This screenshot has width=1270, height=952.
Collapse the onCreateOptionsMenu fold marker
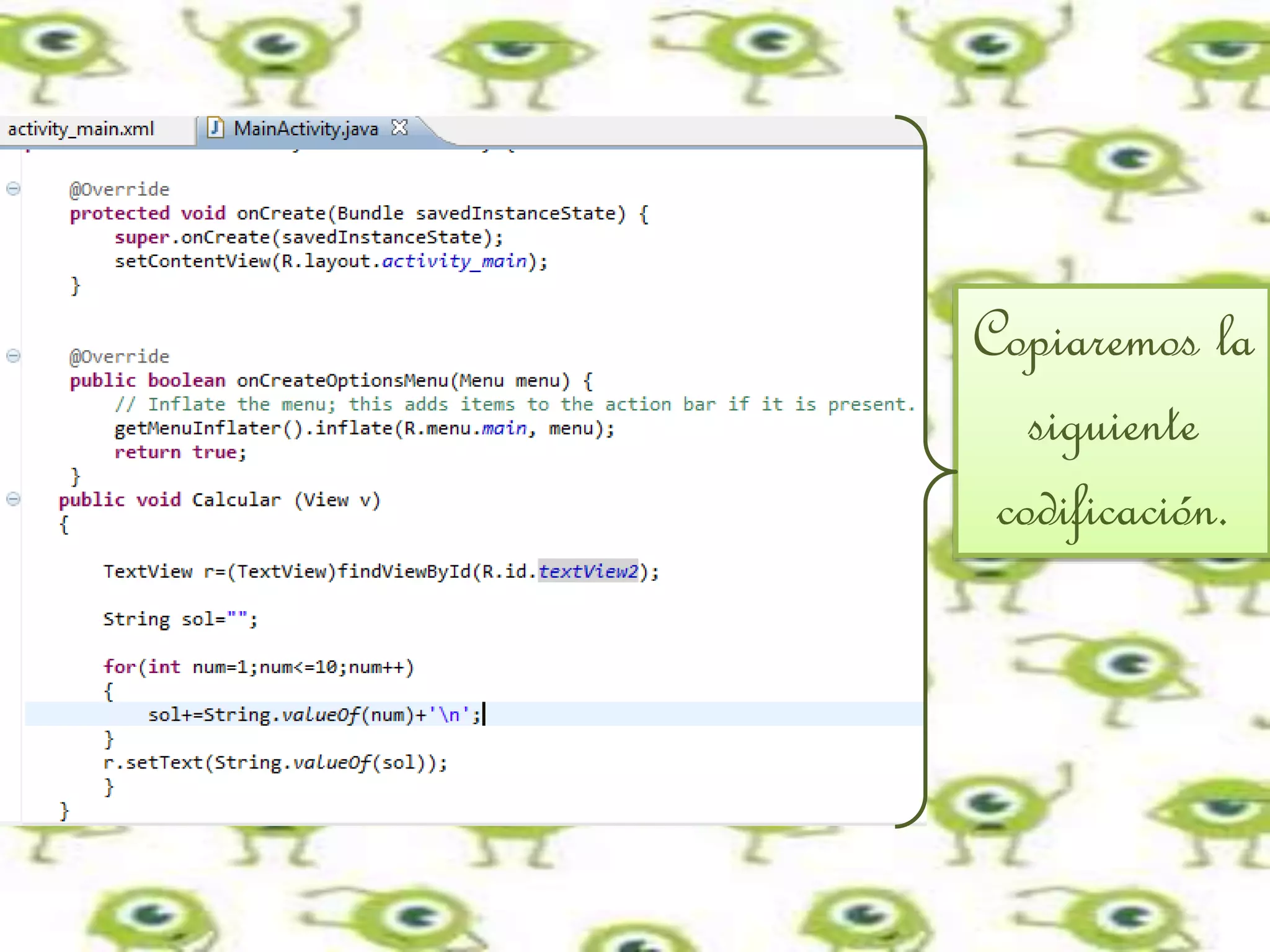(x=14, y=356)
